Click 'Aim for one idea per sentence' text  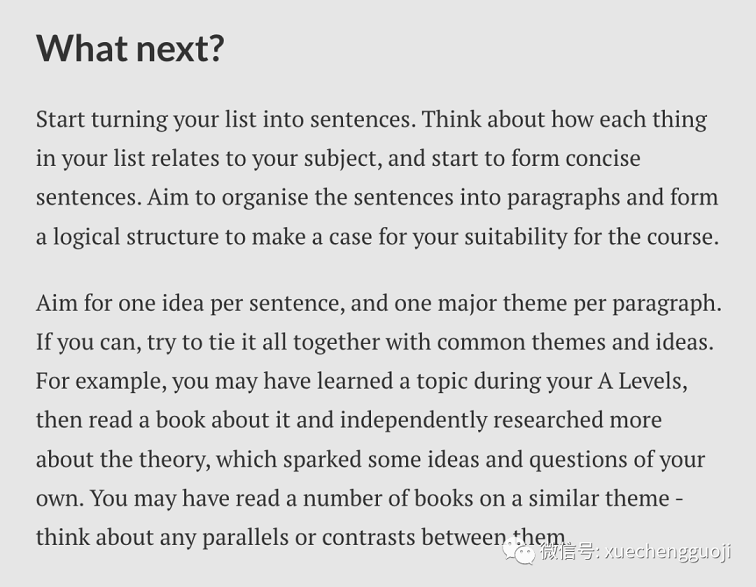(x=190, y=304)
